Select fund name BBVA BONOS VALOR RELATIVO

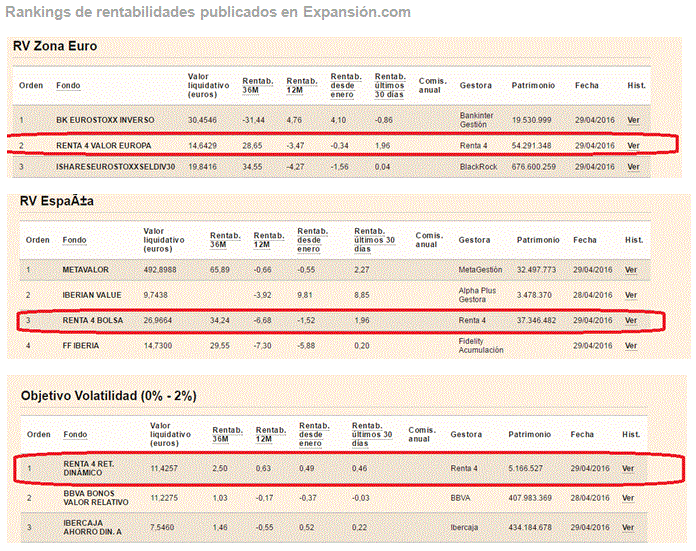click(96, 498)
